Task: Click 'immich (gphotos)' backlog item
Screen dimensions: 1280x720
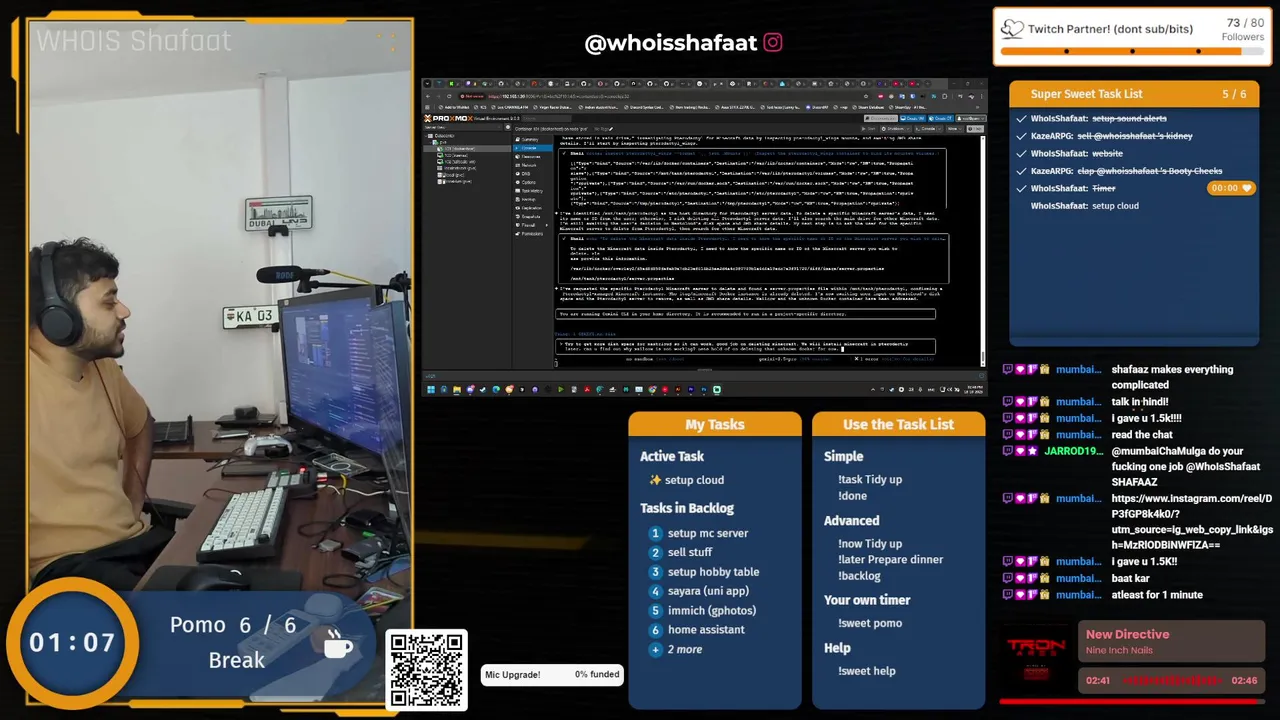Action: click(x=712, y=610)
